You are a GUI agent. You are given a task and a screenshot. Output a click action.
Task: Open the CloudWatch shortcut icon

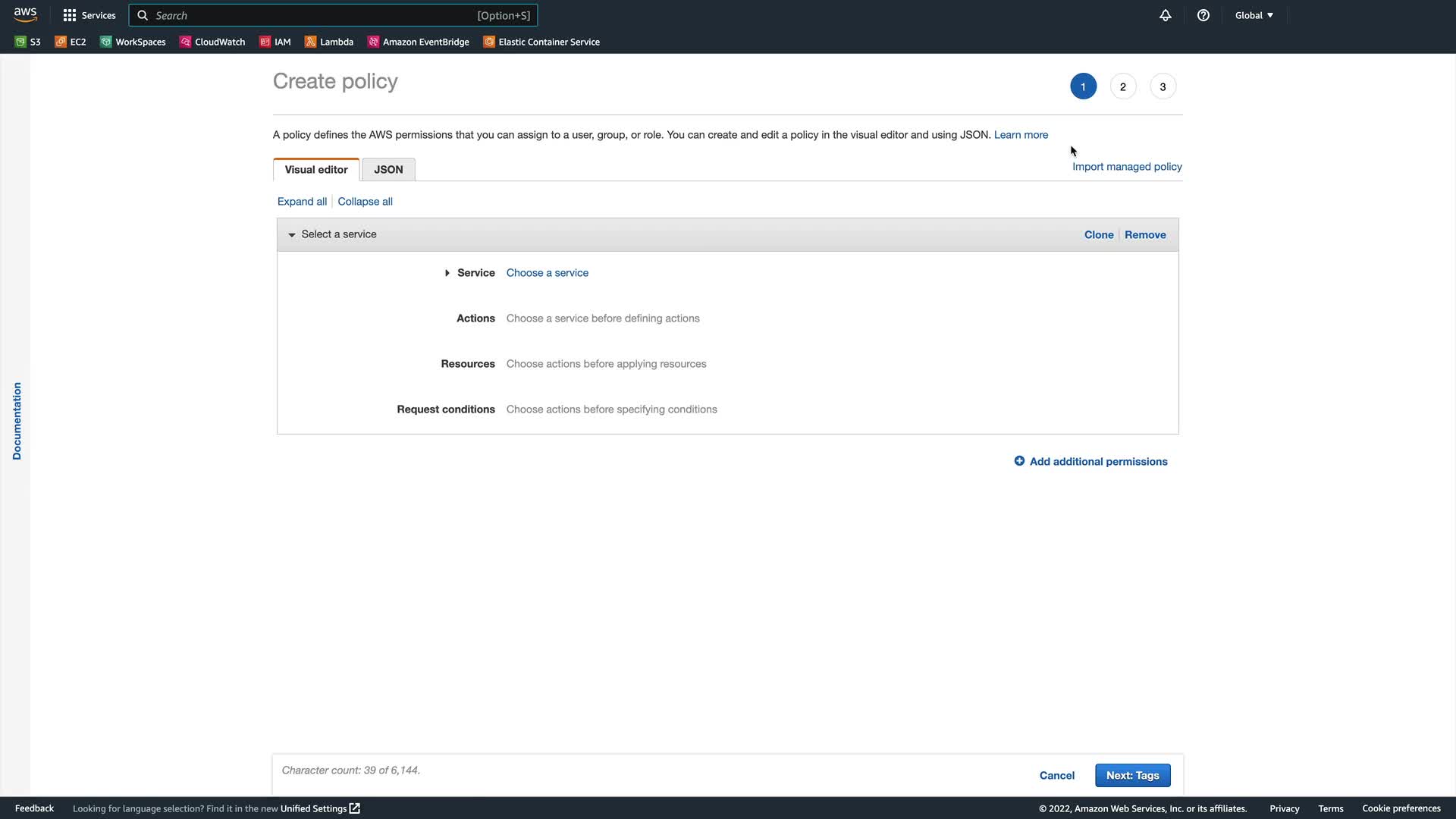point(185,42)
